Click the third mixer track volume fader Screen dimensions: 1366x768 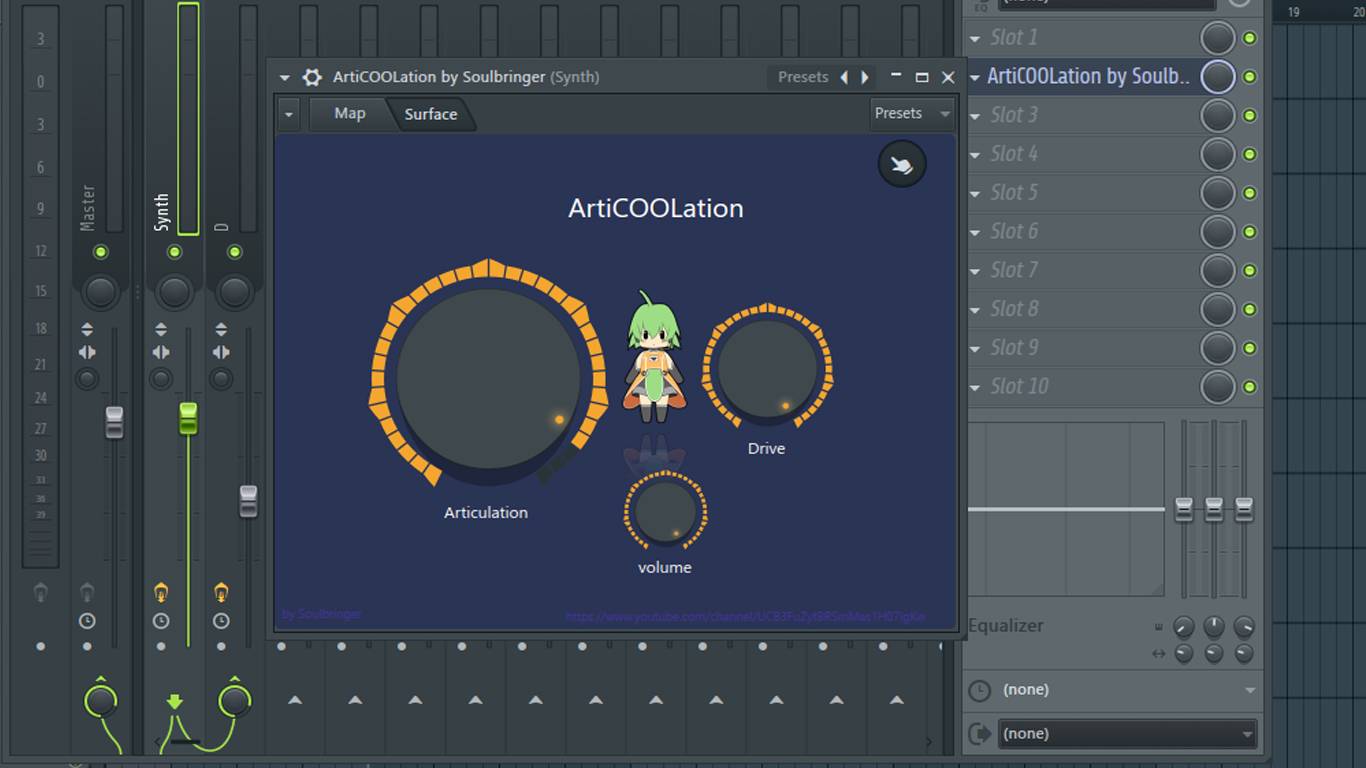tap(248, 501)
